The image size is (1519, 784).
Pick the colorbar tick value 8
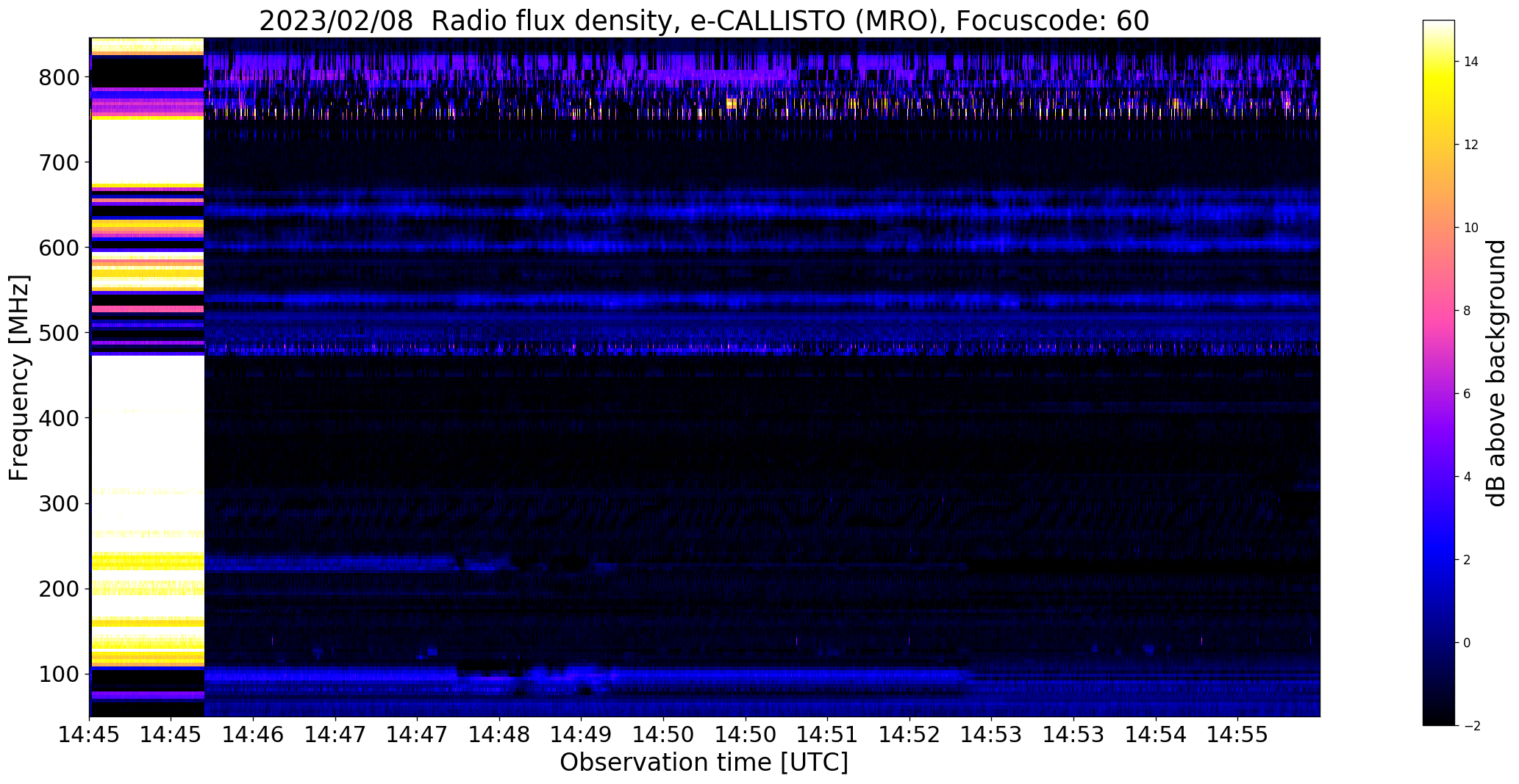(1468, 311)
